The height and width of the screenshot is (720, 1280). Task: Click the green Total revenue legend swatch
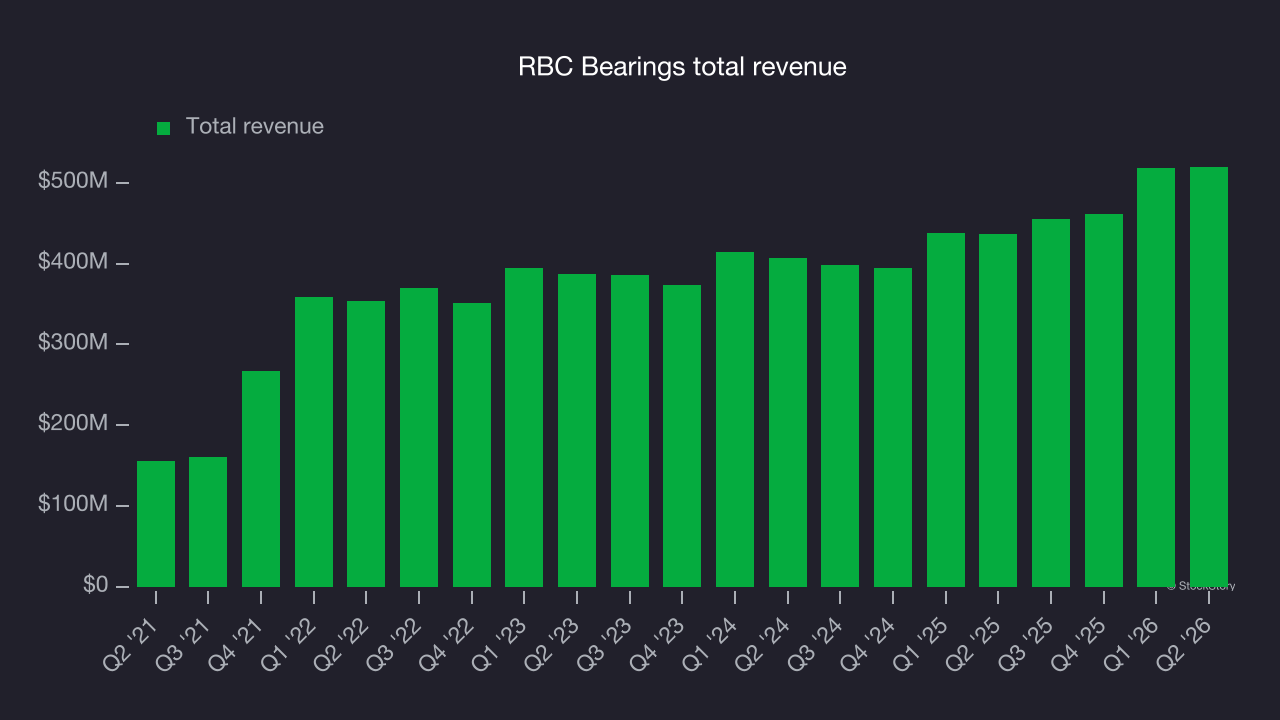point(164,128)
